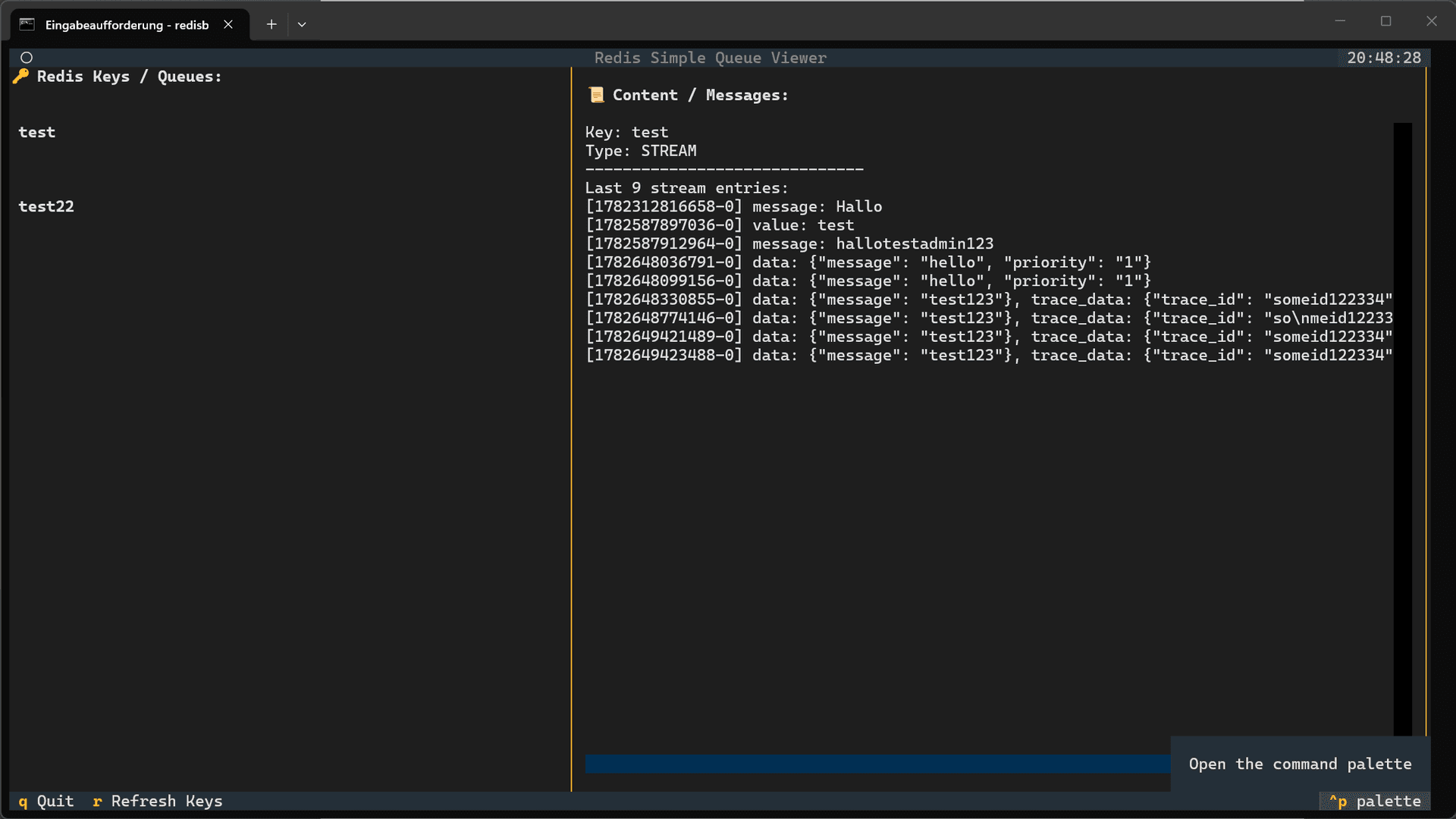Open the ^p palette shortcut
1456x819 pixels.
click(1375, 801)
